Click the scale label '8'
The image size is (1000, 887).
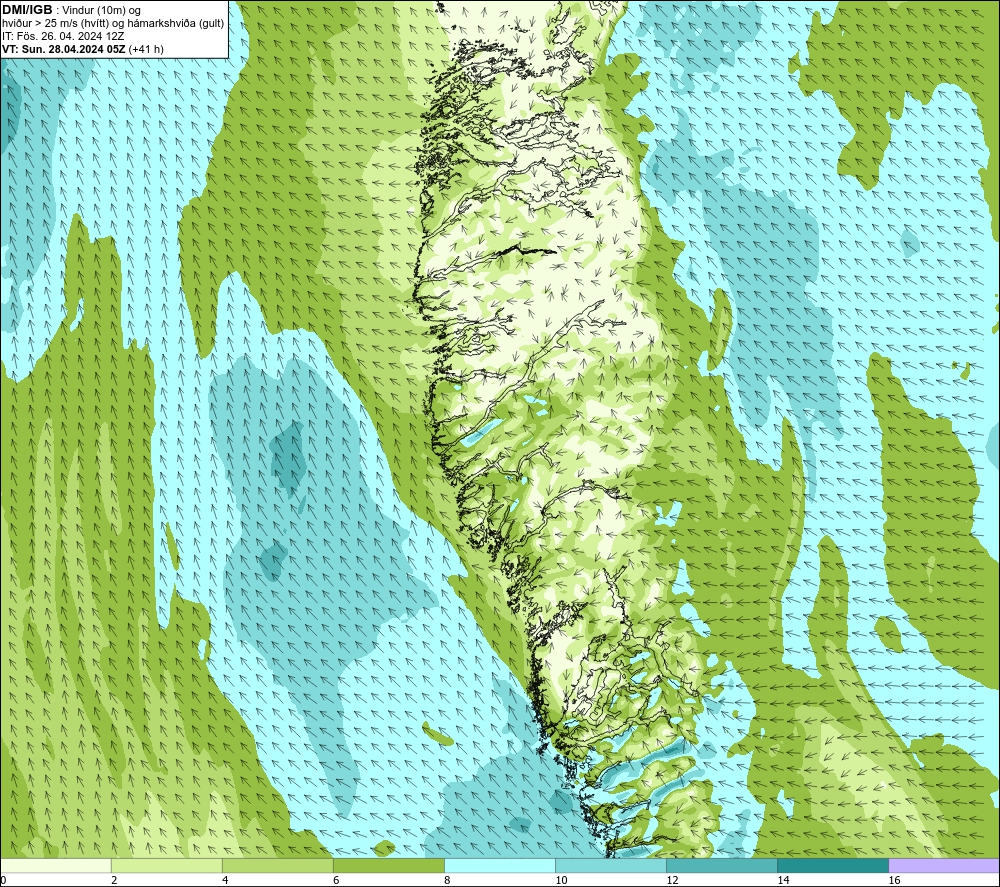(447, 881)
